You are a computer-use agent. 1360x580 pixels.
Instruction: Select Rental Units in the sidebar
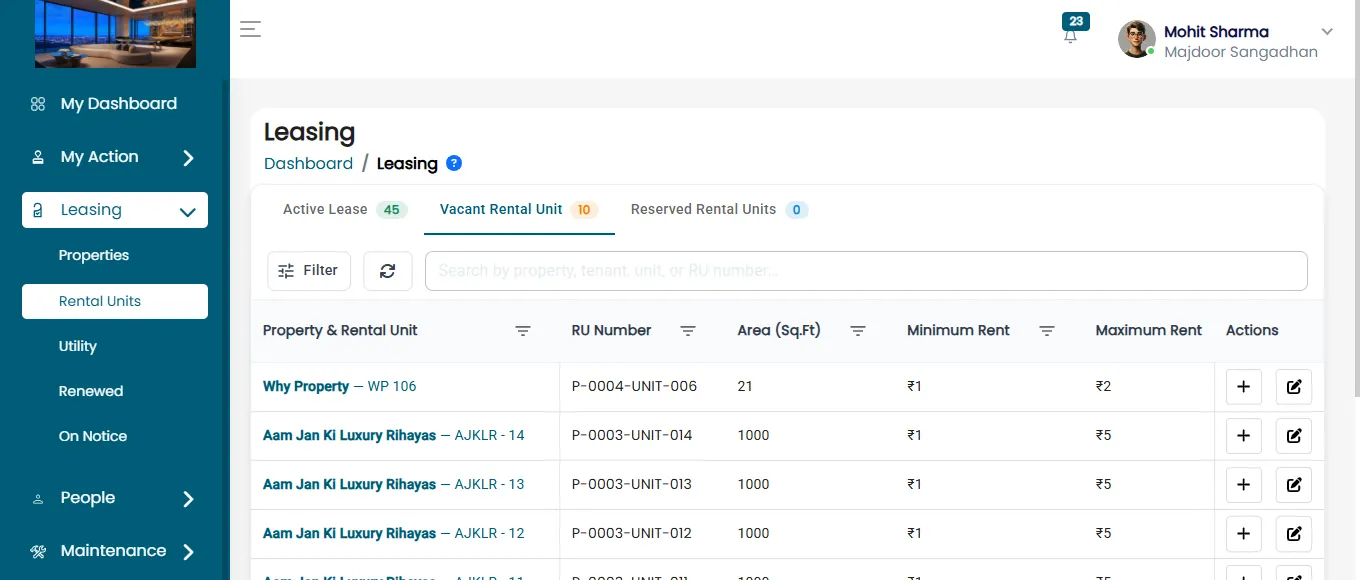point(115,301)
